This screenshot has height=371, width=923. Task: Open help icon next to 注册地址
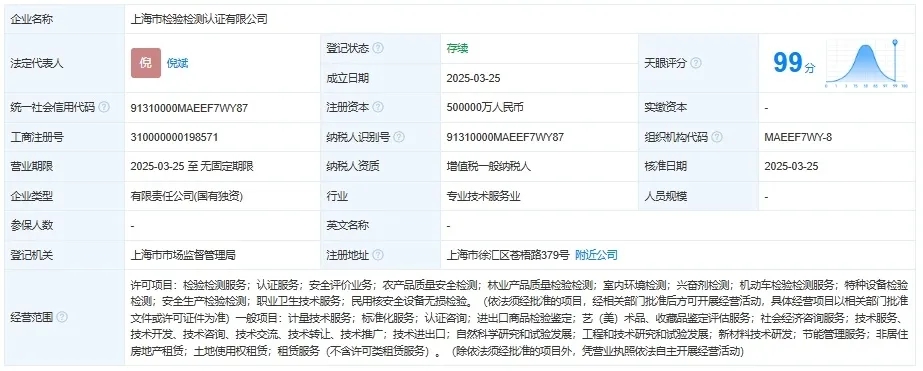[x=378, y=256]
